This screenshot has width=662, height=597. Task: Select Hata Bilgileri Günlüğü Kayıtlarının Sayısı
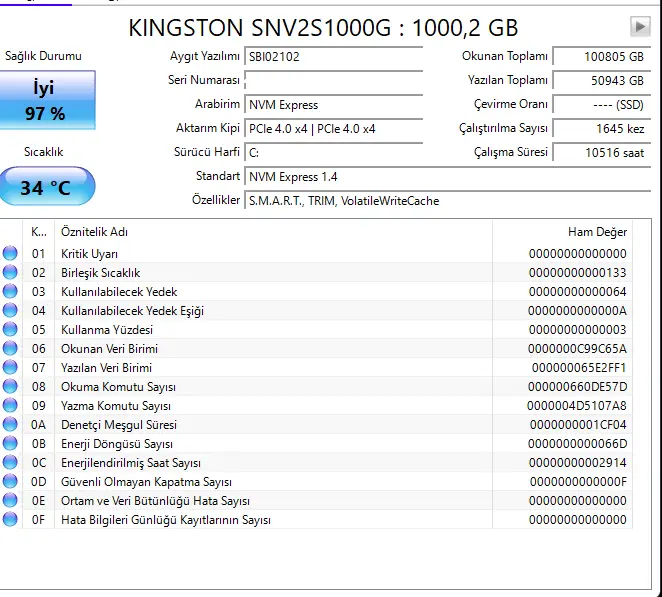(x=166, y=520)
